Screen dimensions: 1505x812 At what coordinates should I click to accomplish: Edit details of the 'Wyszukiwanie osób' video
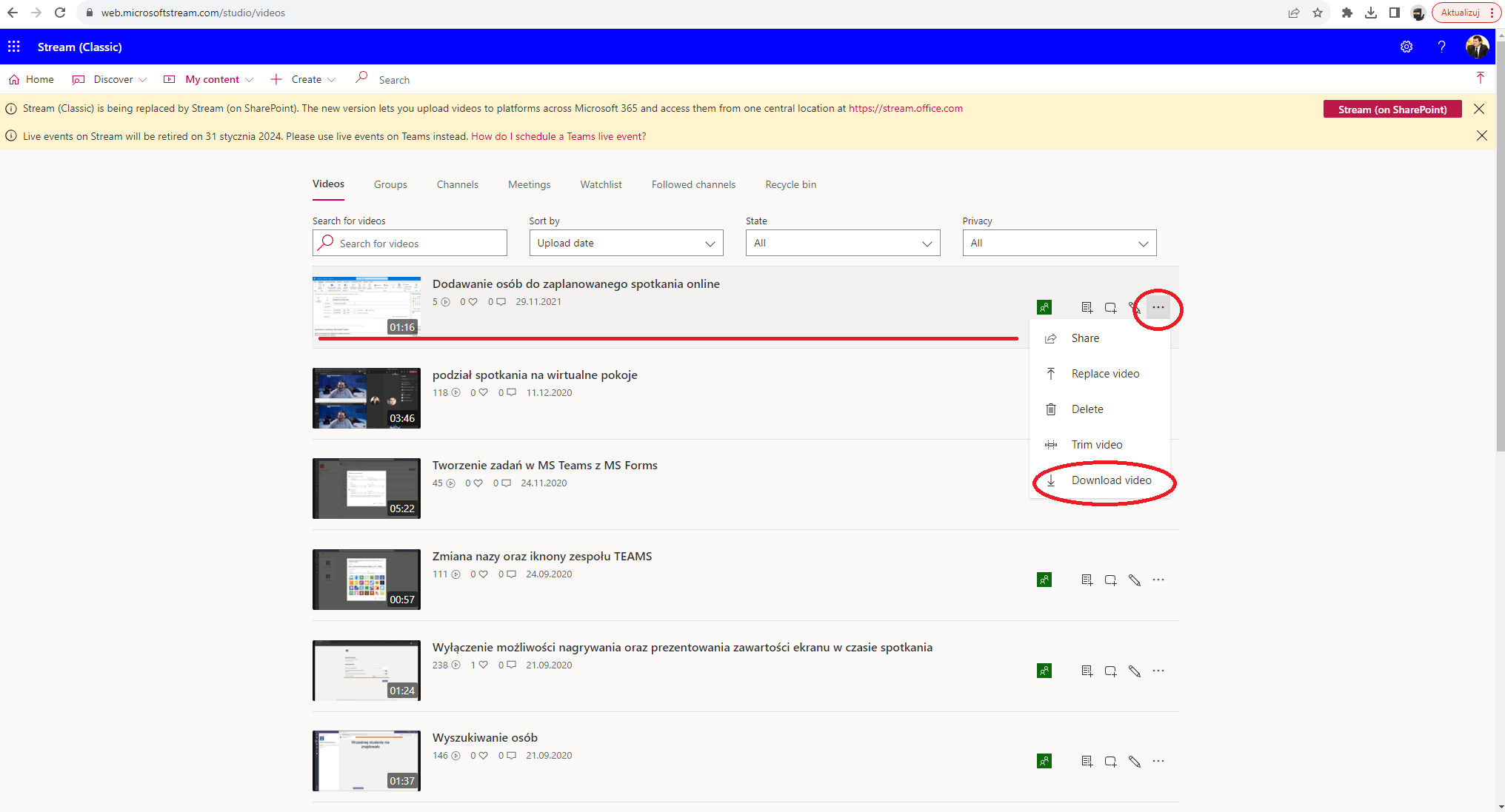coord(1134,761)
